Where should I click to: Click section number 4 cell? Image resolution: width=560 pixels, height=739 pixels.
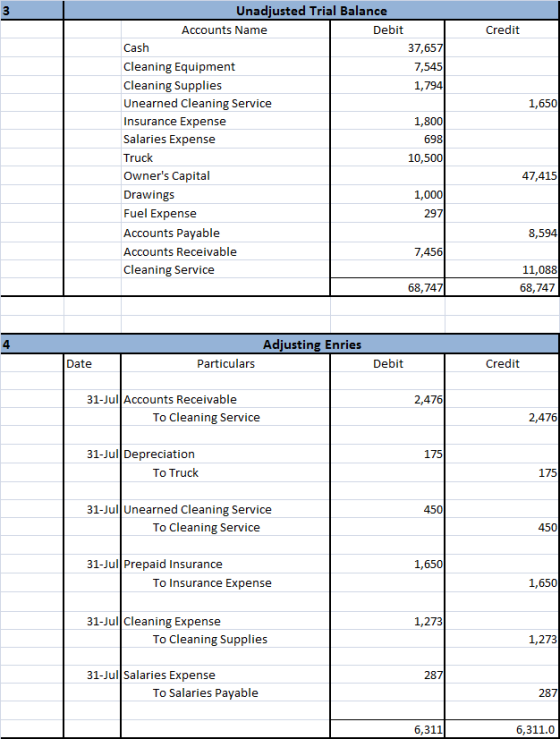[x=32, y=344]
